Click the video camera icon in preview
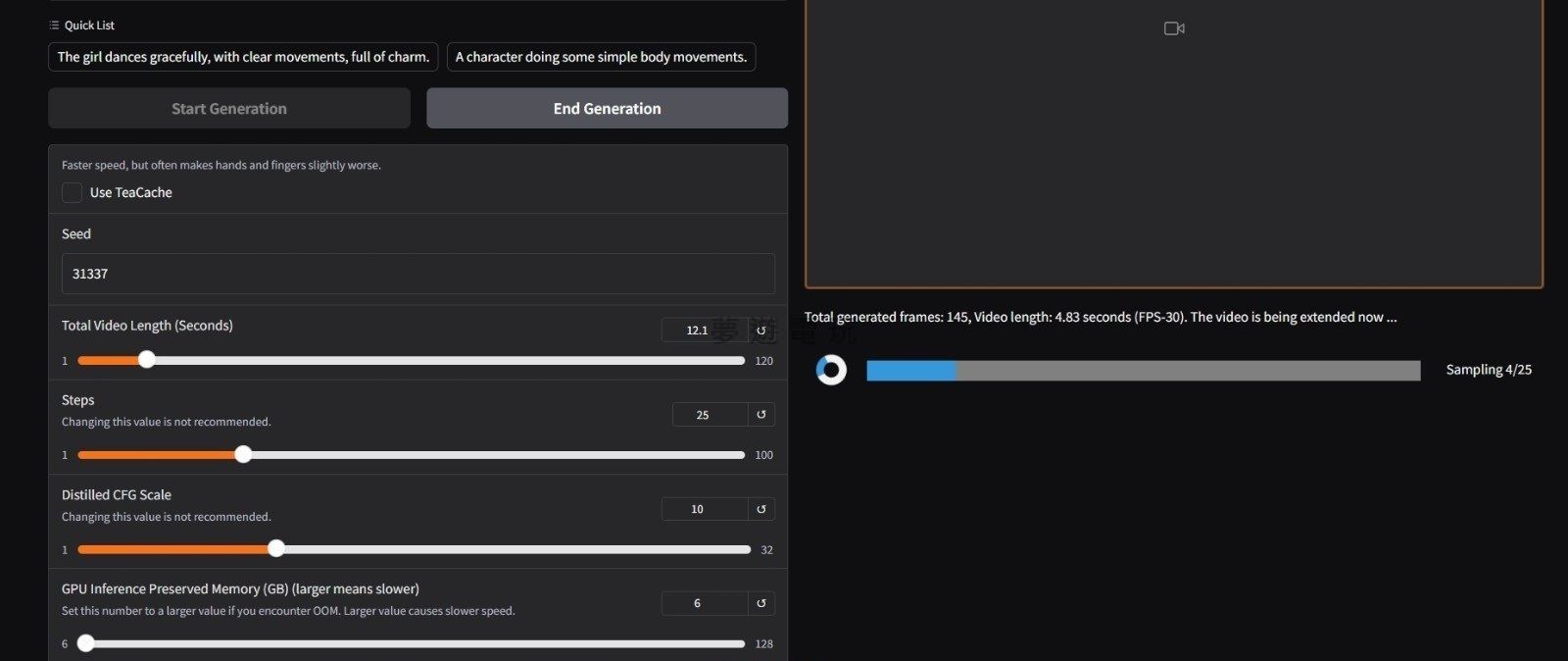Image resolution: width=1568 pixels, height=661 pixels. coord(1174,28)
